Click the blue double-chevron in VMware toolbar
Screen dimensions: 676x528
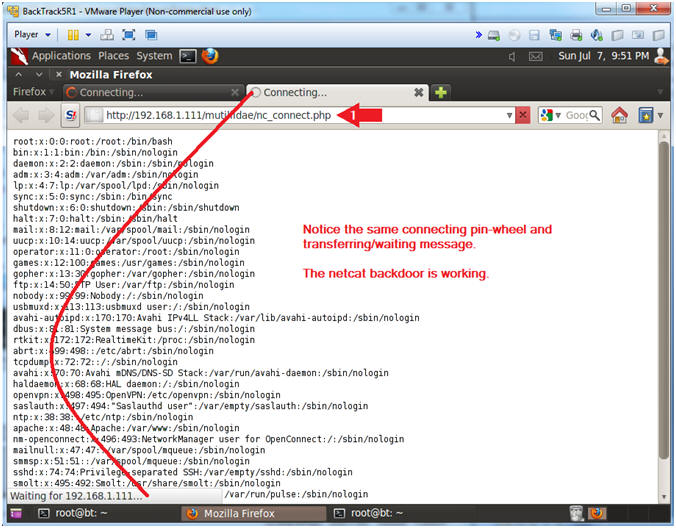(479, 35)
